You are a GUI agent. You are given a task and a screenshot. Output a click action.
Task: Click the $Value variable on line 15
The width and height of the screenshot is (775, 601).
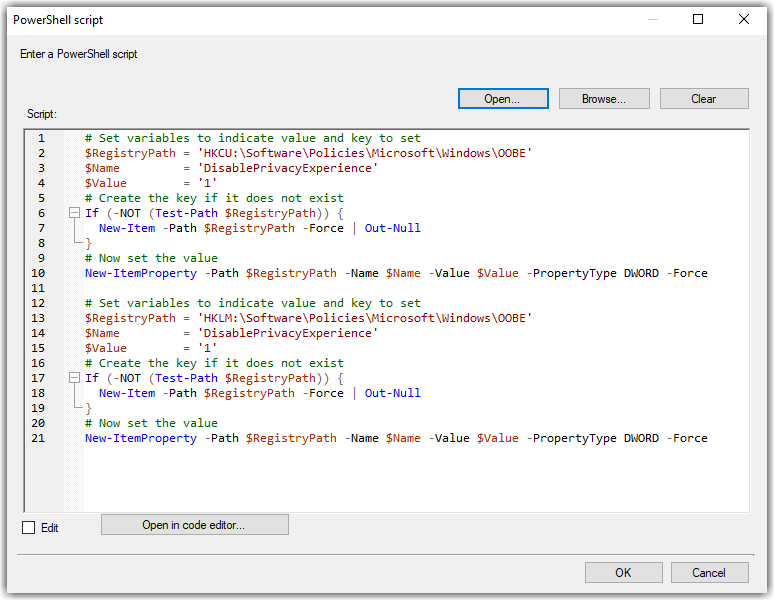tap(106, 348)
